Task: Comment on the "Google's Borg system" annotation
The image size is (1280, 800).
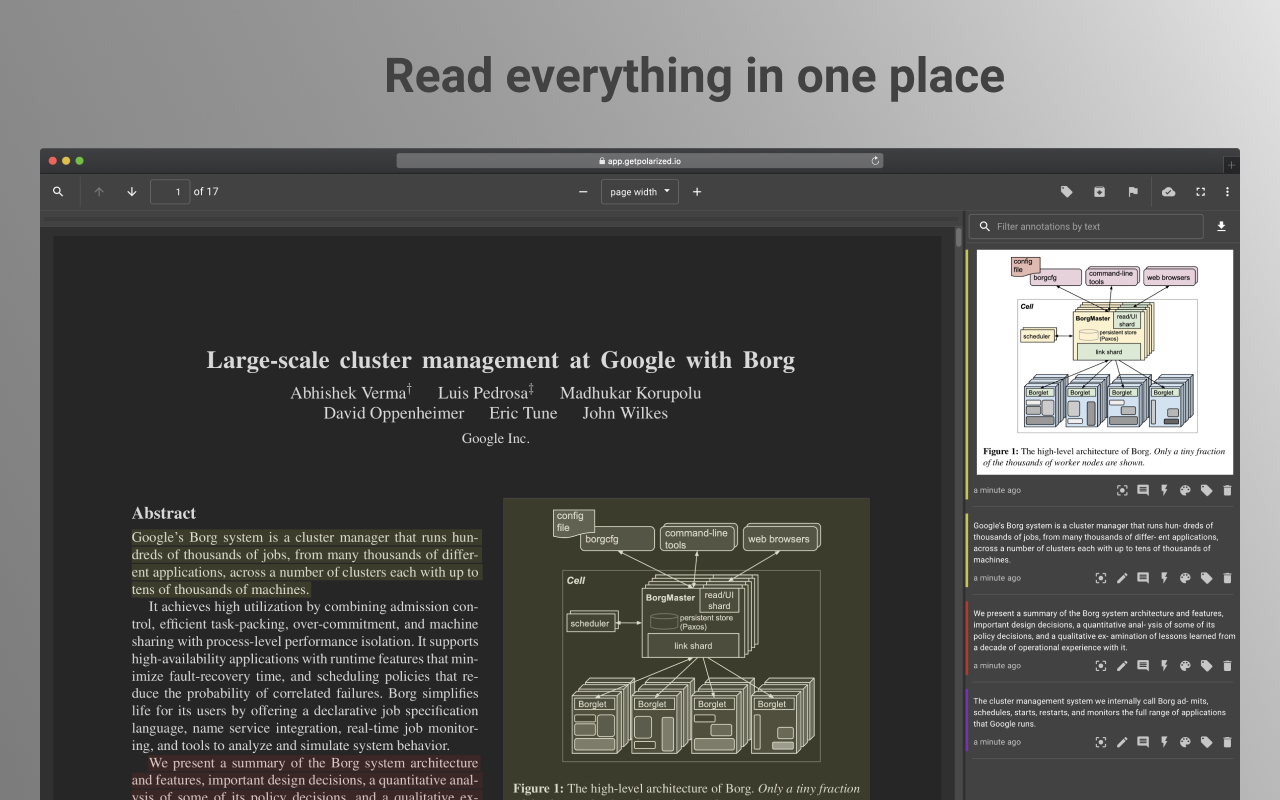Action: 1143,578
